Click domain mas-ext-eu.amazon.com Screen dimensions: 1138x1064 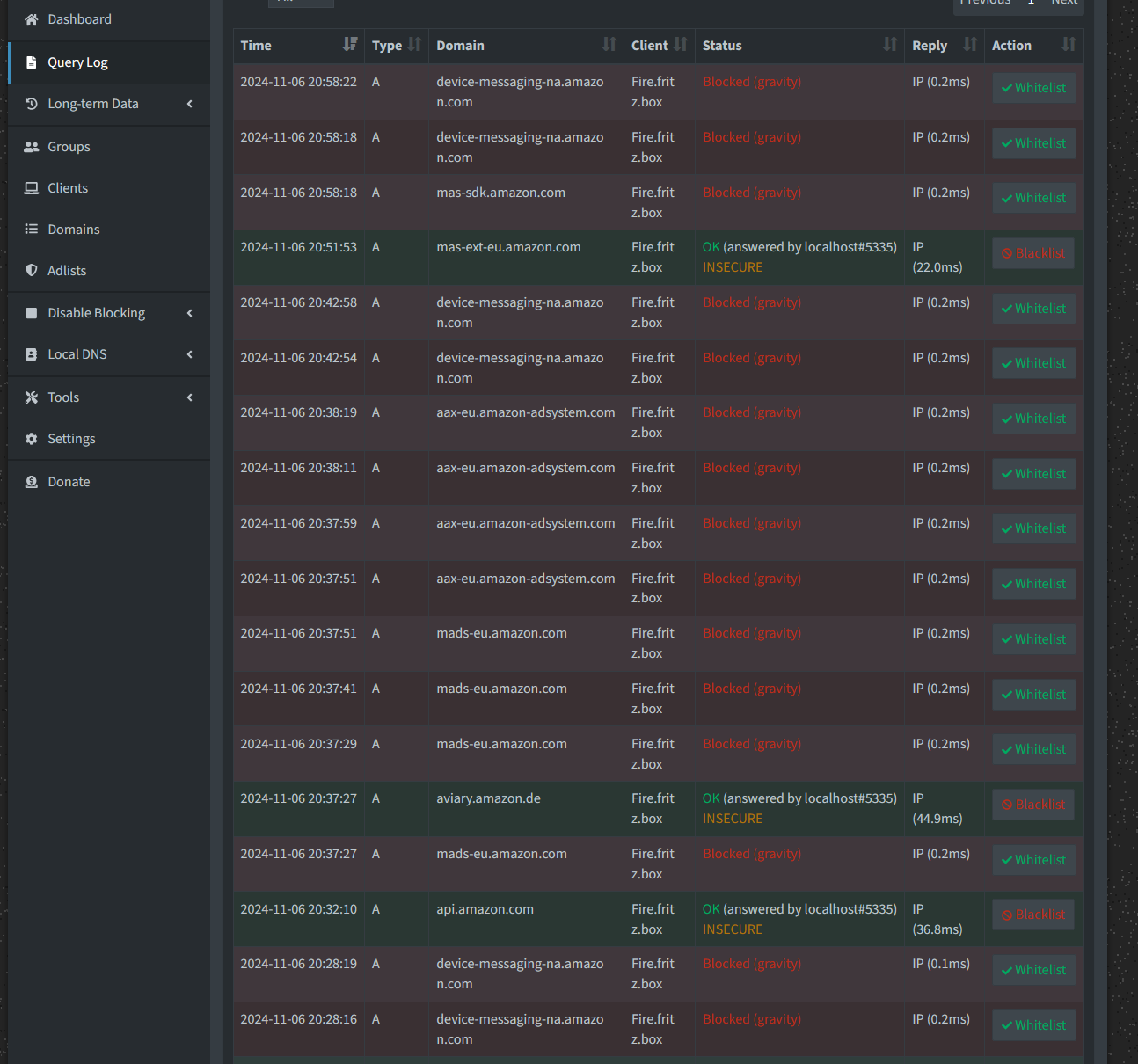coord(508,247)
